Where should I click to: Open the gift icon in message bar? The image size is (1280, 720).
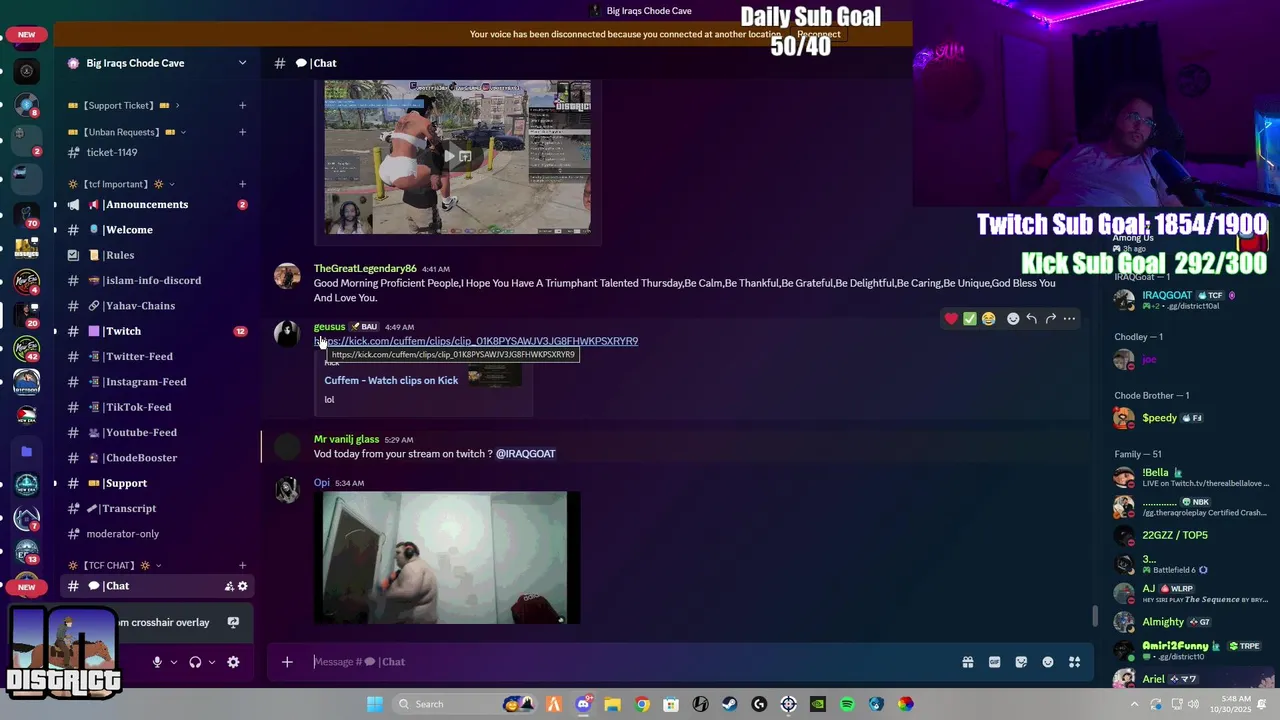[x=968, y=662]
